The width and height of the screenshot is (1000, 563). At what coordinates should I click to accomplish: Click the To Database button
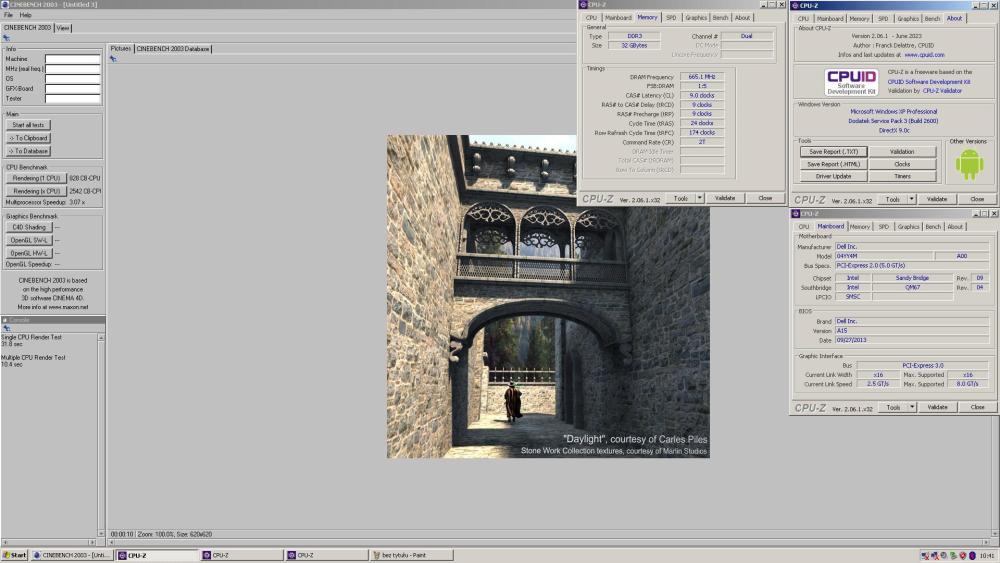point(29,151)
